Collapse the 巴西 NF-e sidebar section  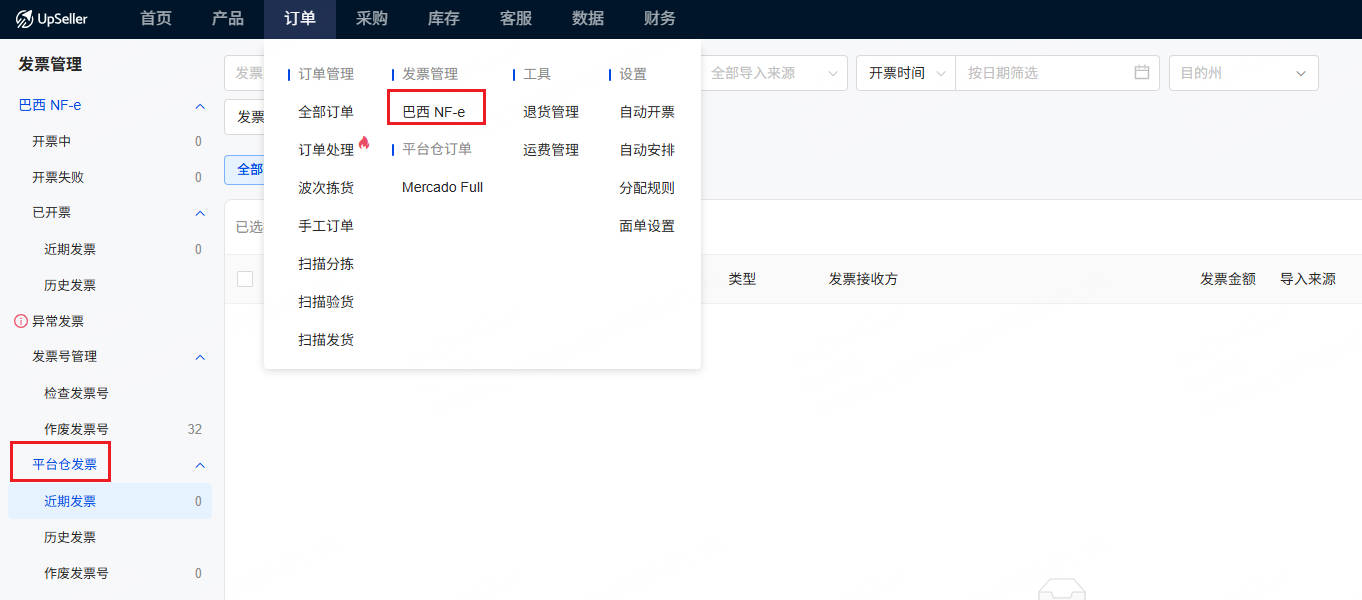click(x=200, y=106)
